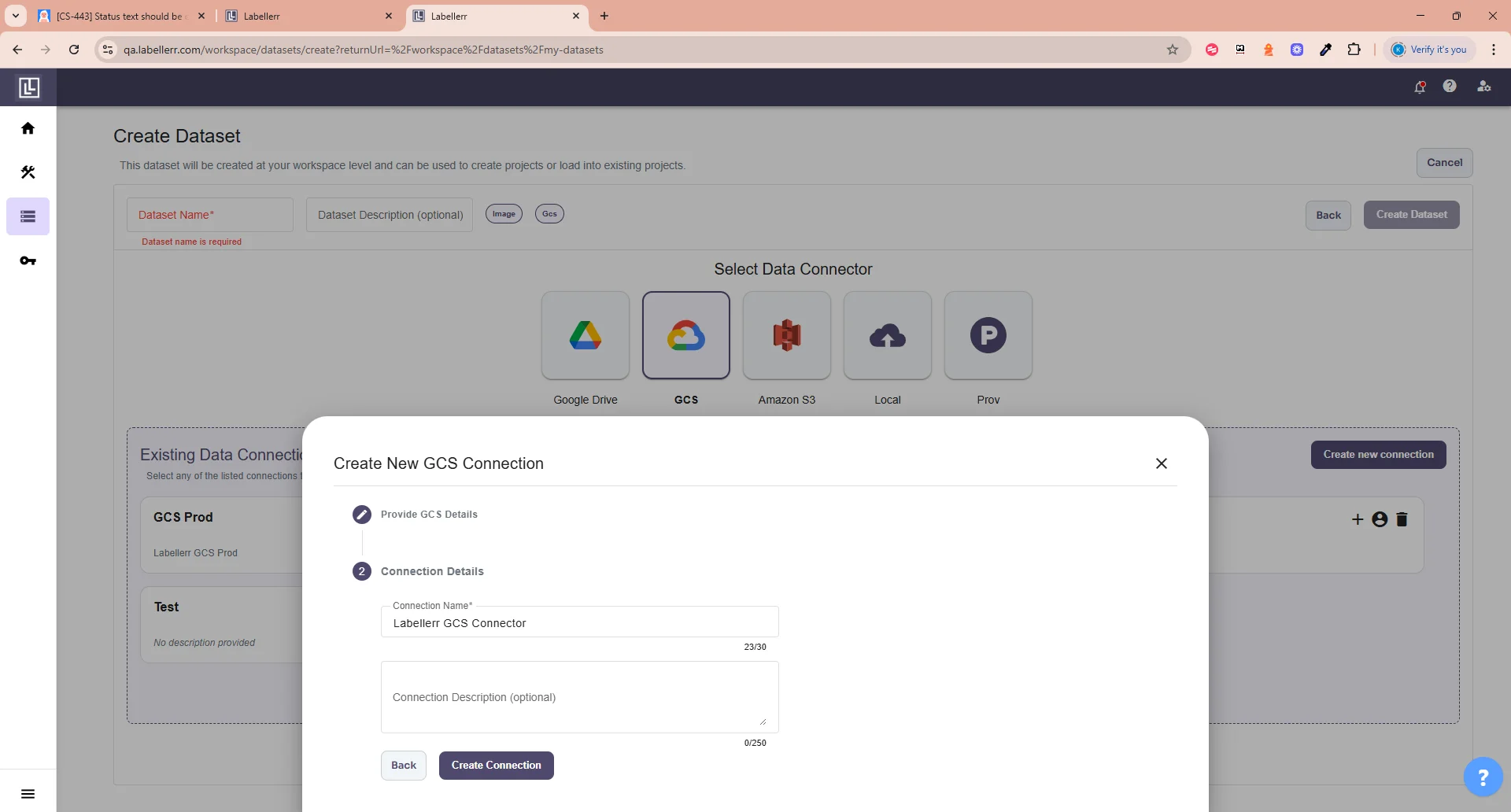Screen dimensions: 1511x812
Task: Open the tools sidebar icon
Action: pos(28,172)
